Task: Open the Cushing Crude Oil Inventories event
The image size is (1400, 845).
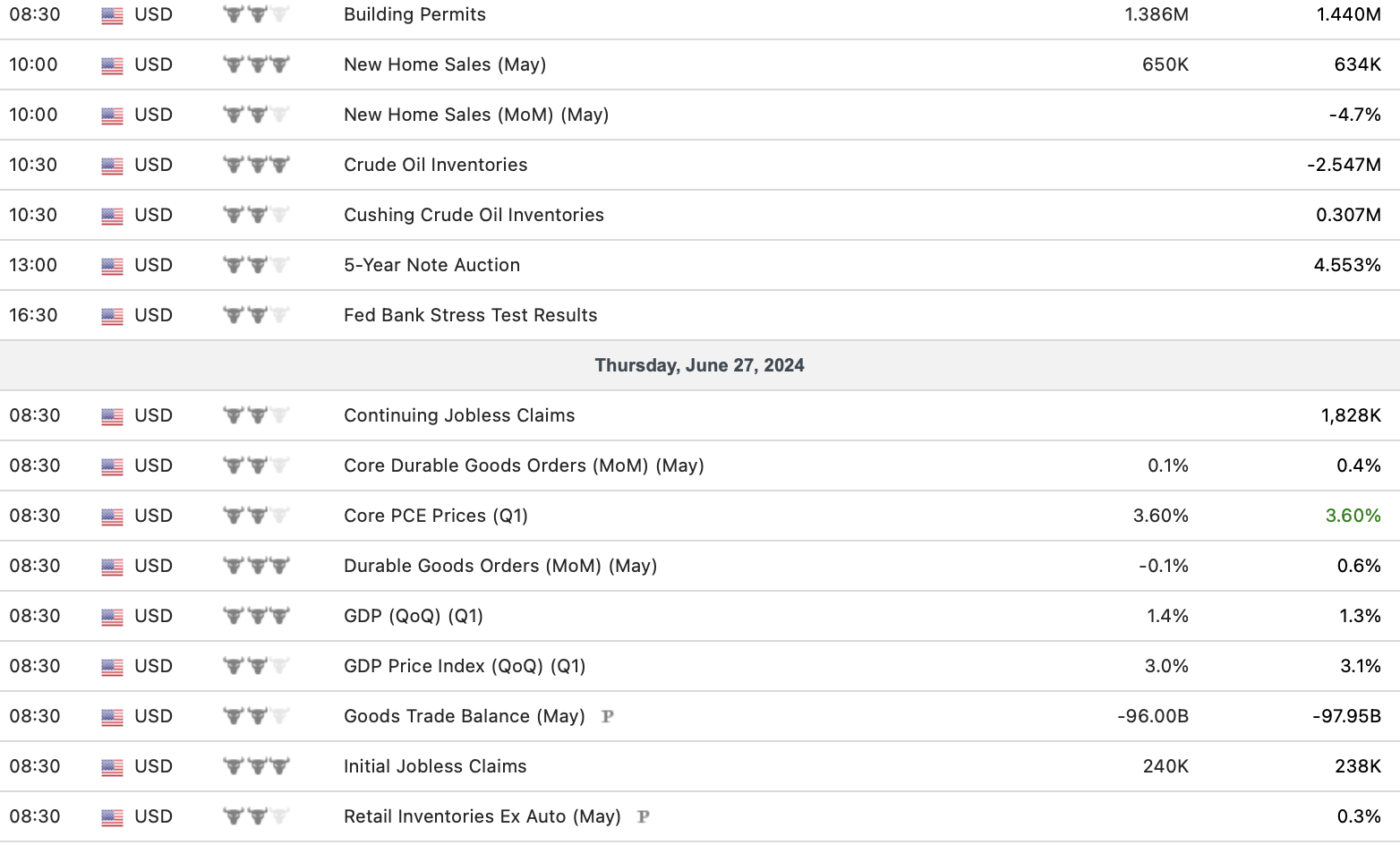Action: point(474,215)
